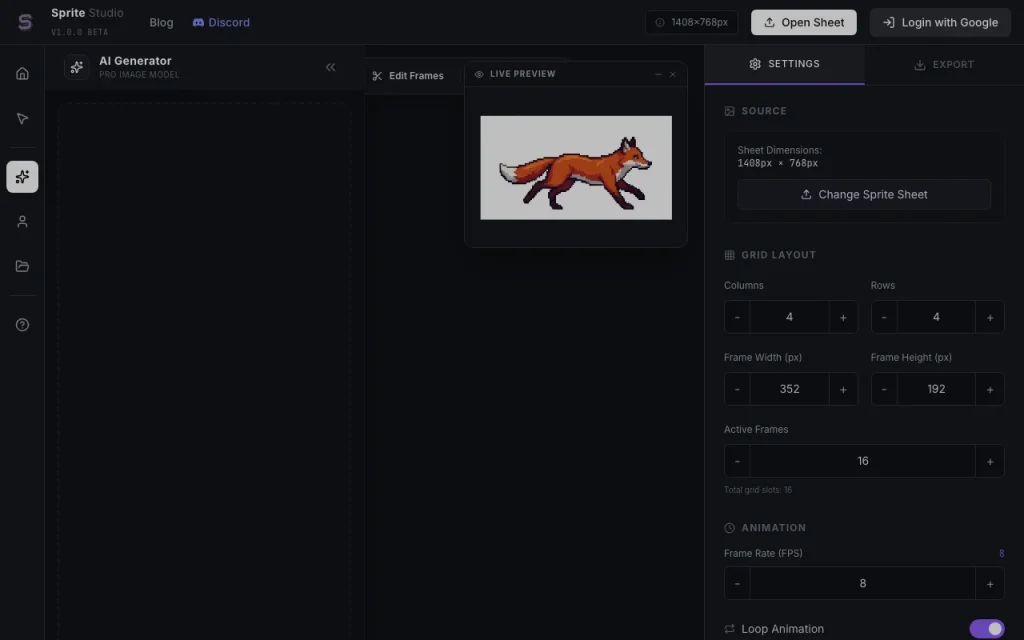
Task: Open the Discord link
Action: click(x=221, y=22)
